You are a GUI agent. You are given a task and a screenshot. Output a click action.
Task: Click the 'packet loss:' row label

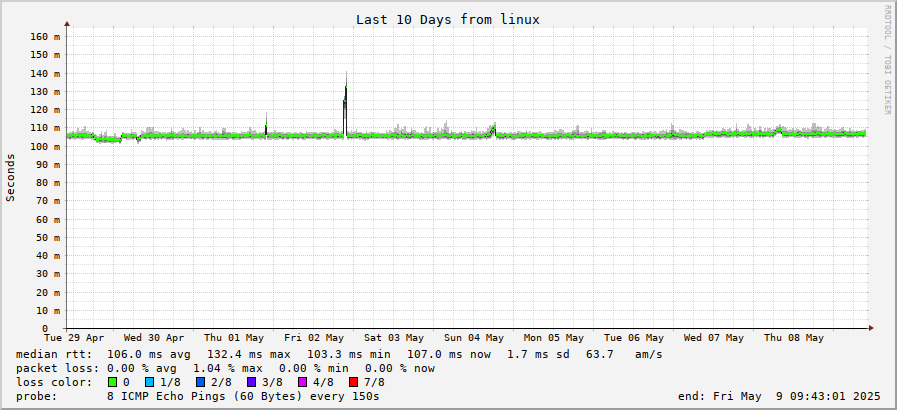point(57,368)
